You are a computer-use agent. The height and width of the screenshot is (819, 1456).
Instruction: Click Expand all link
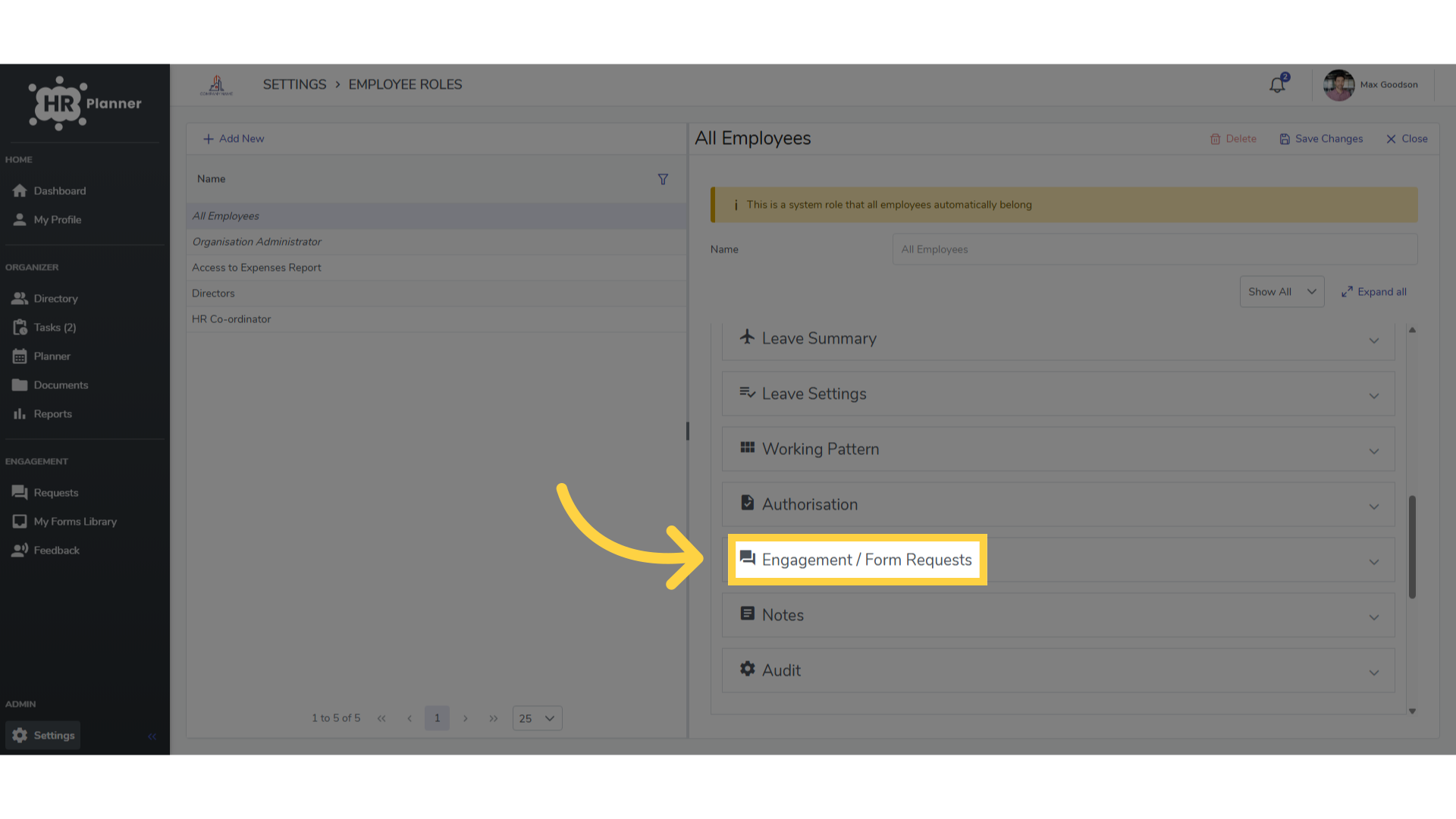click(1373, 292)
